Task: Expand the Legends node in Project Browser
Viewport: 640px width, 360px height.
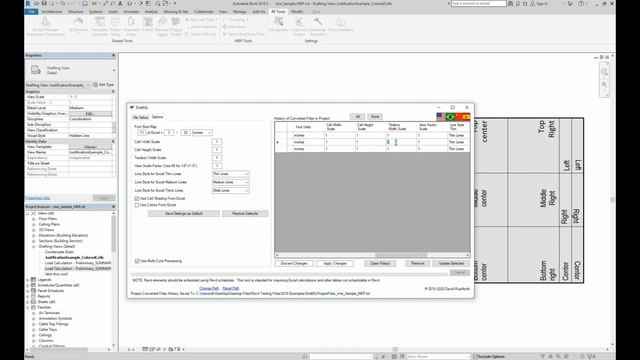Action: (28, 280)
